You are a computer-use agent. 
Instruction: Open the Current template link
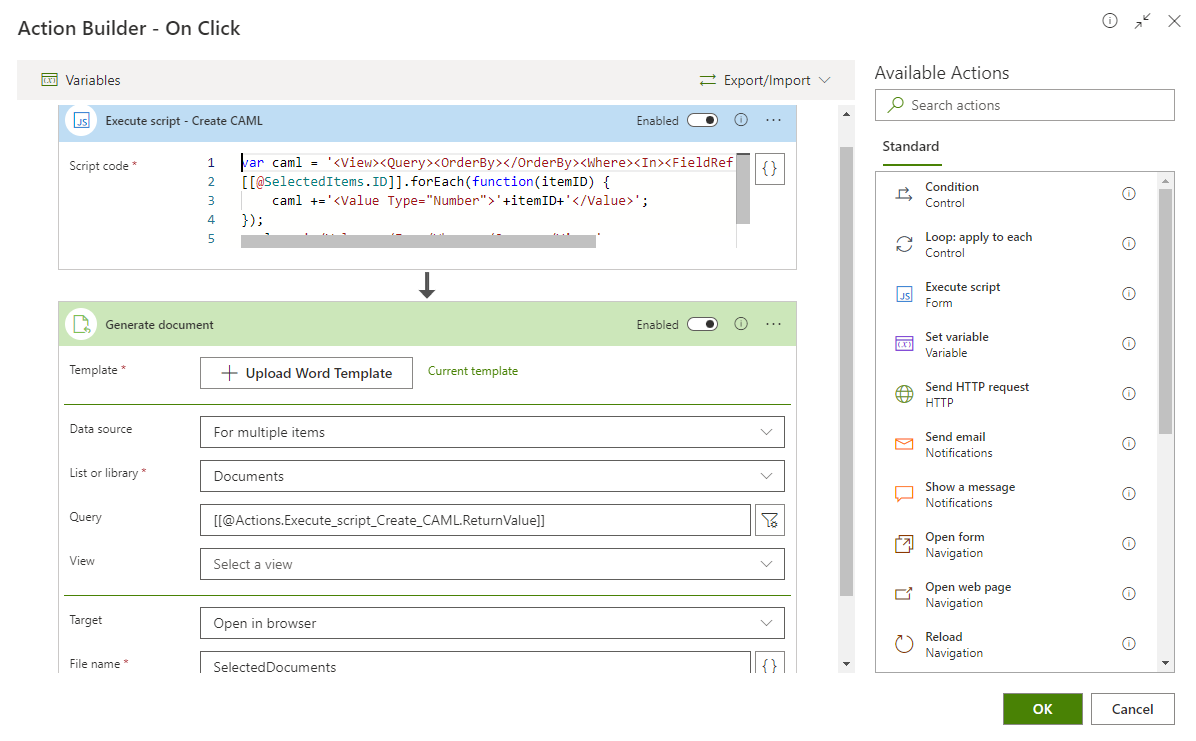pyautogui.click(x=473, y=371)
